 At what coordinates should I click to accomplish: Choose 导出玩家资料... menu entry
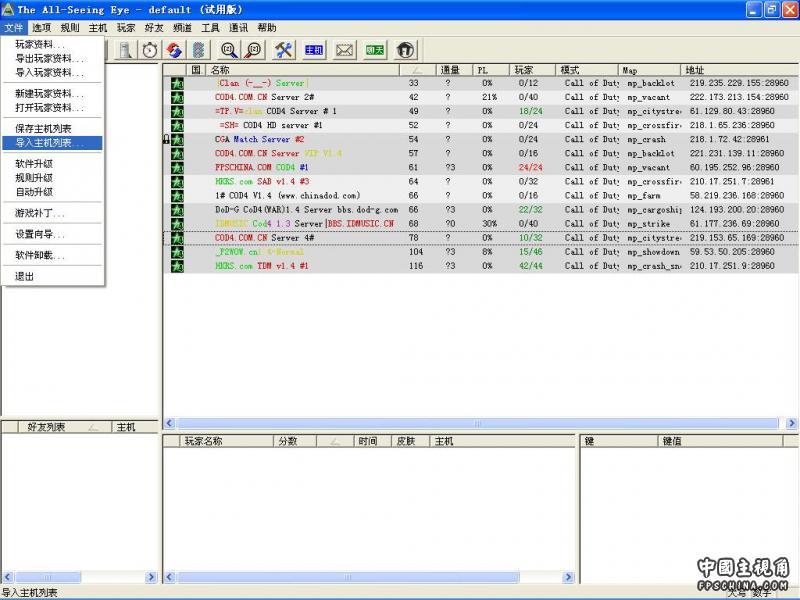tap(53, 59)
